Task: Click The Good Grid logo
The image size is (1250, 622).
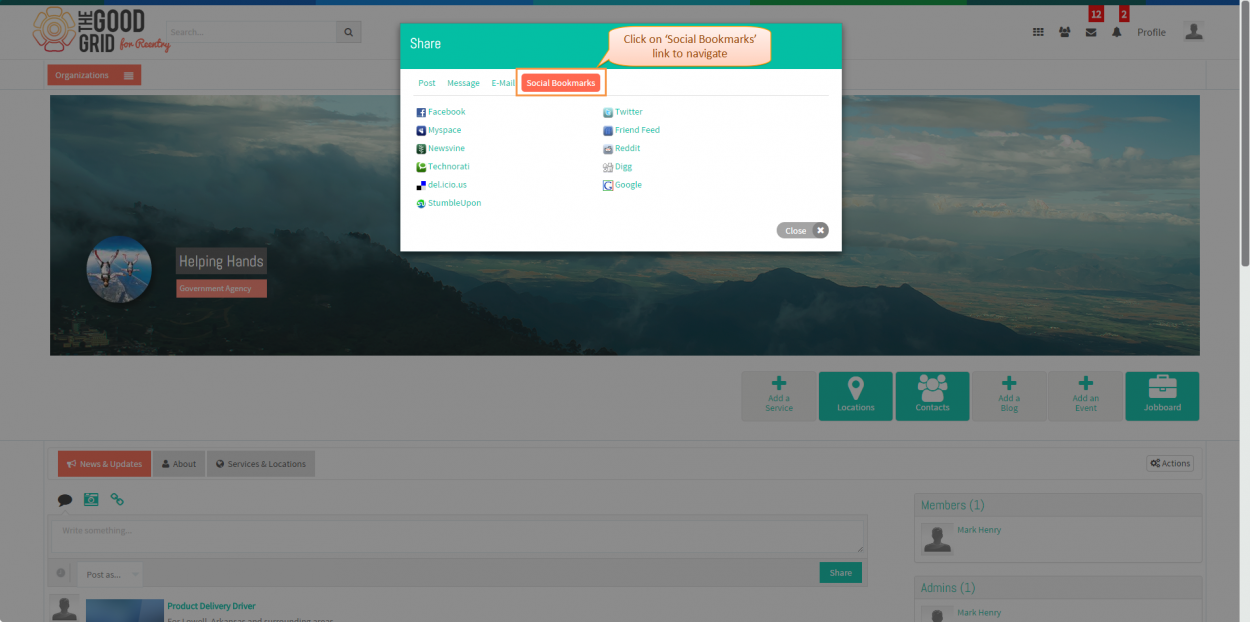Action: [101, 31]
